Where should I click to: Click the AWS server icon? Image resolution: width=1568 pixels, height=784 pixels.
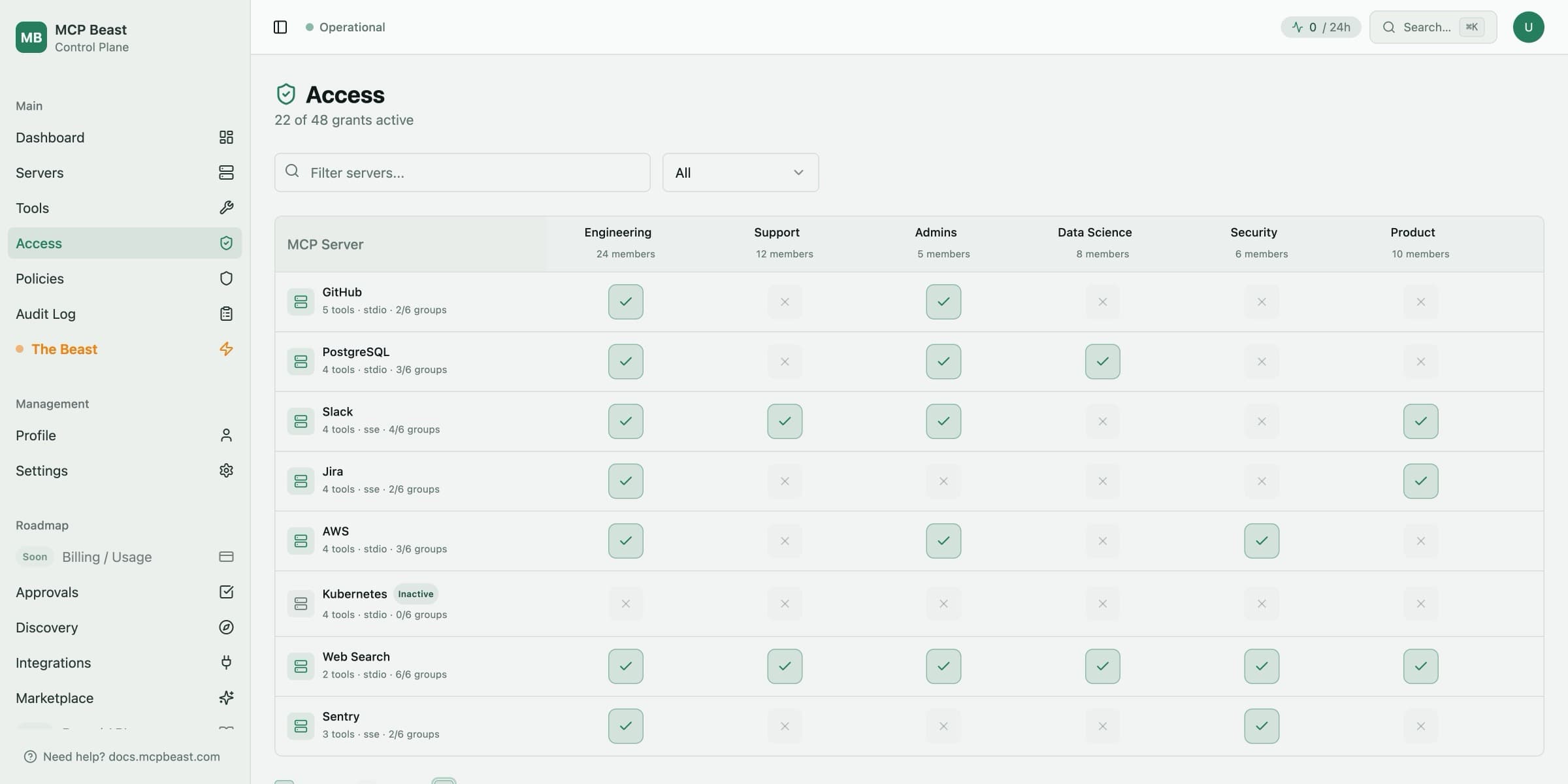click(x=301, y=541)
